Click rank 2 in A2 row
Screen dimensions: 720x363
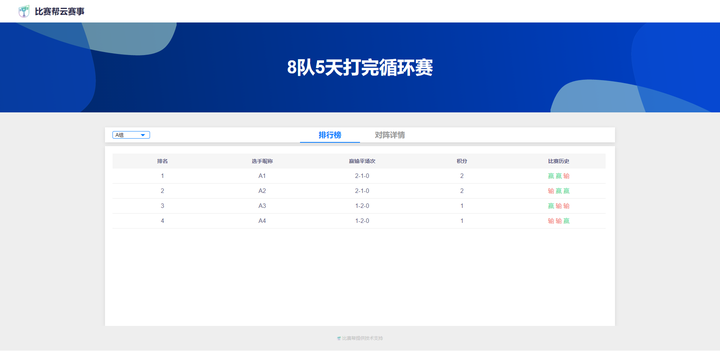coord(162,191)
